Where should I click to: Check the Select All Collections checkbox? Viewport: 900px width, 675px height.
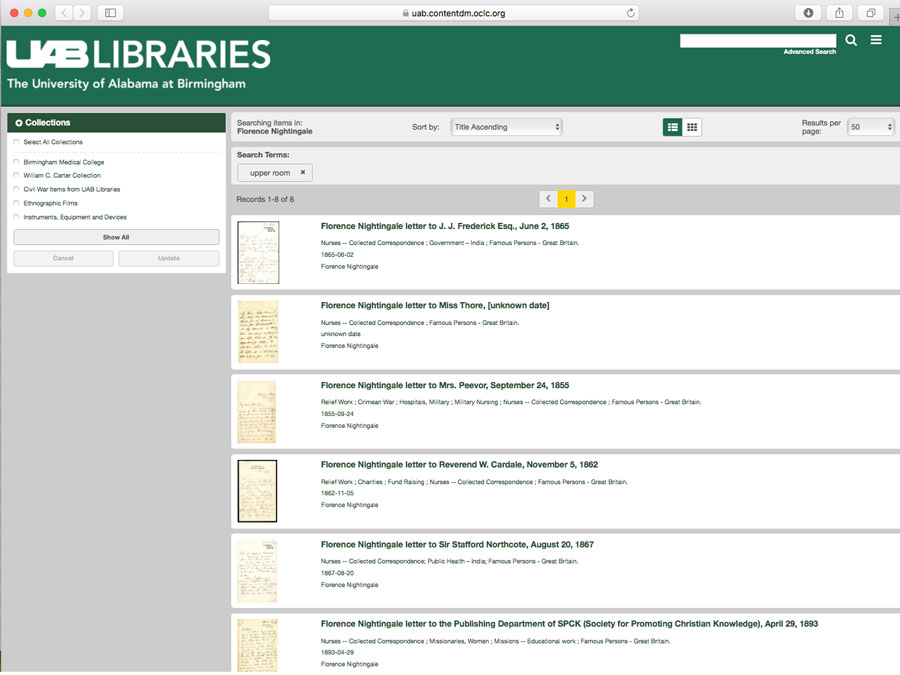16,142
